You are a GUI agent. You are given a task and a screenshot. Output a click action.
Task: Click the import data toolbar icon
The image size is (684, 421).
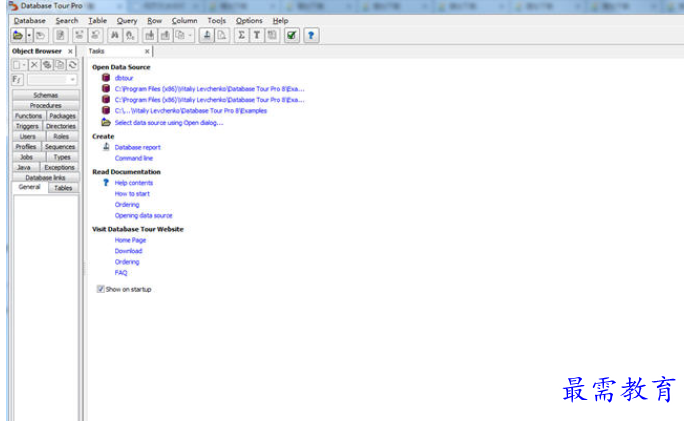(x=150, y=35)
